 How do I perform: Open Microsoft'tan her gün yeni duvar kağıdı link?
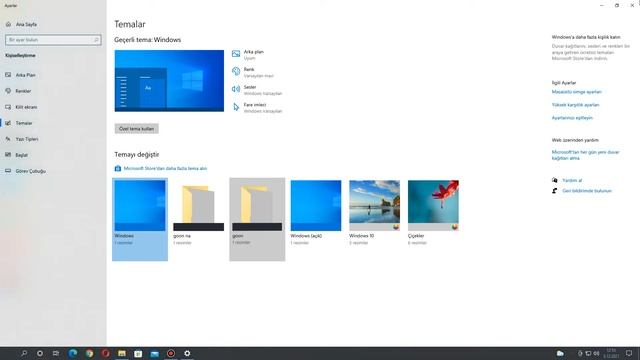[585, 155]
